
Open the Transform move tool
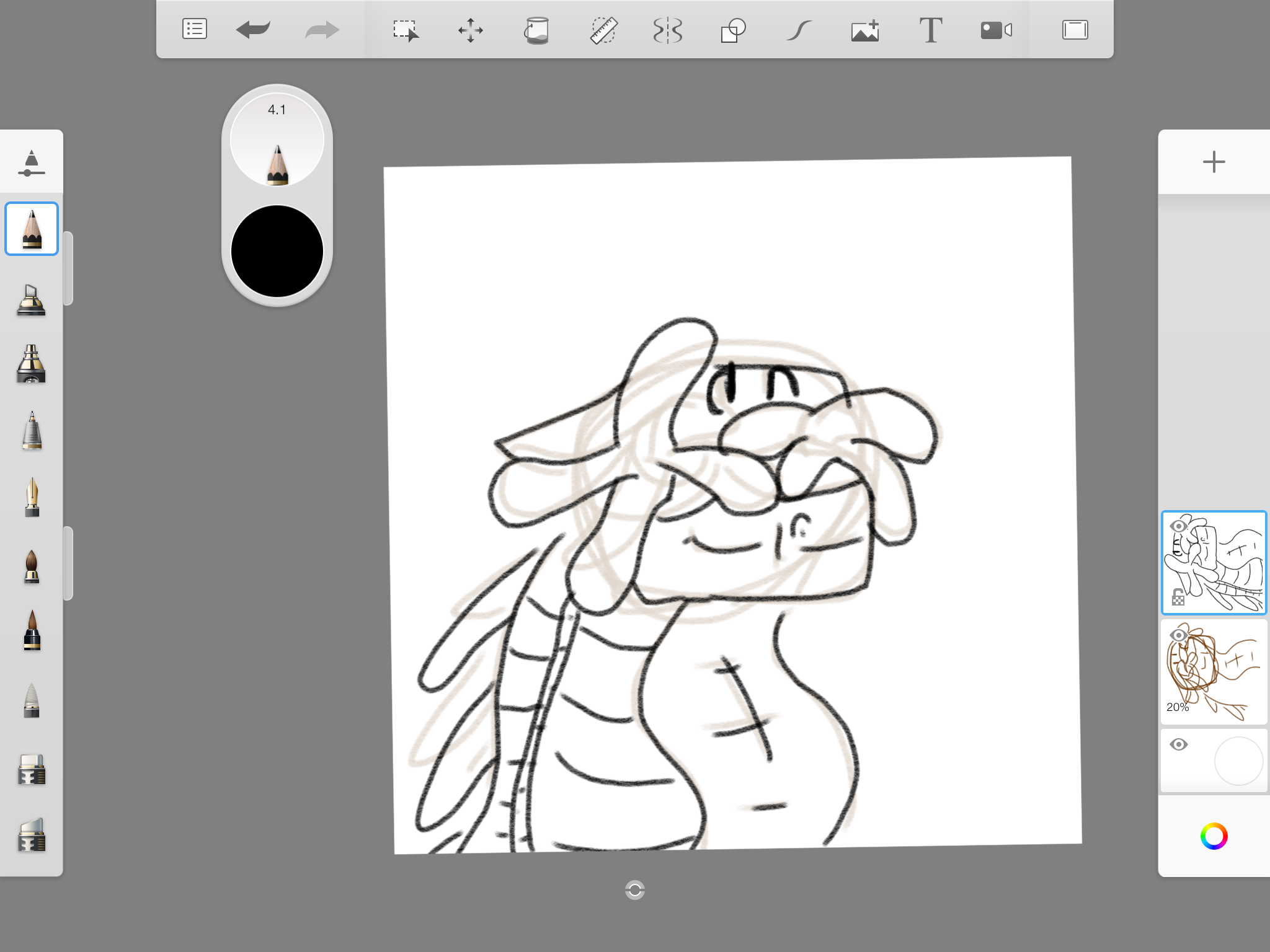tap(471, 30)
